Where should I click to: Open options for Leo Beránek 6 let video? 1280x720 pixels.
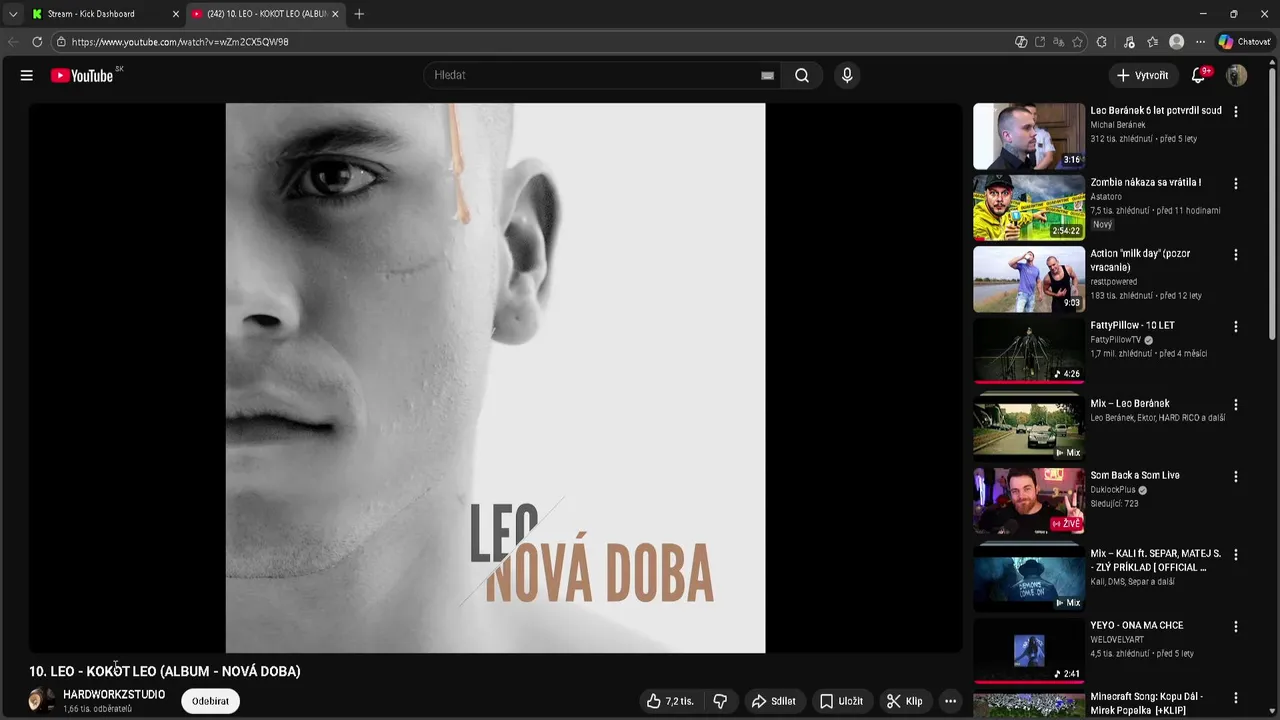click(x=1236, y=112)
